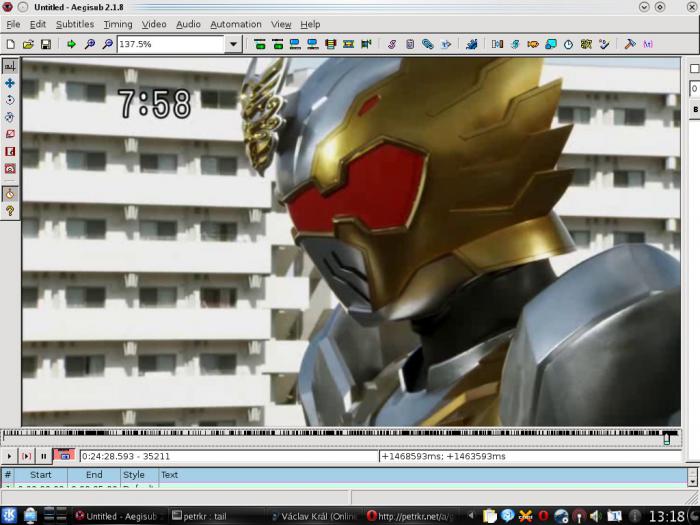The width and height of the screenshot is (700, 525).
Task: Click the purple bracket icon in toolbar
Action: point(648,44)
